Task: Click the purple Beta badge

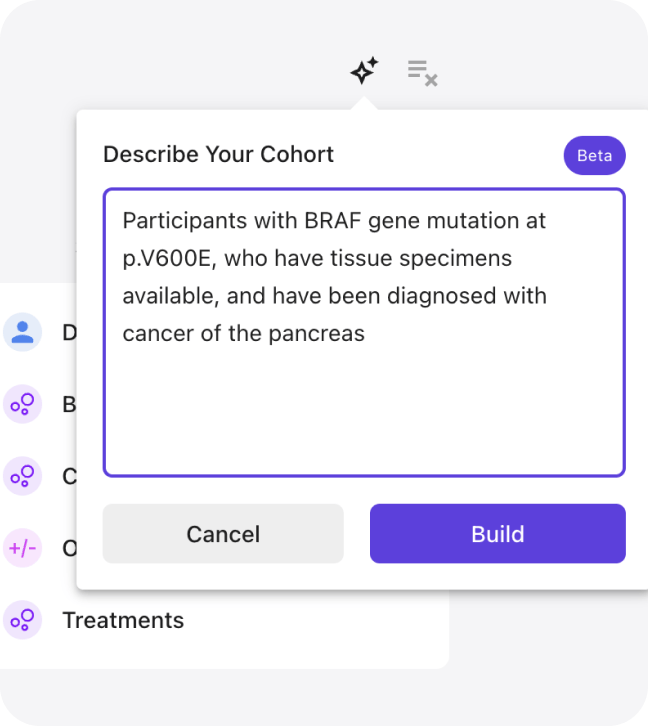Action: click(x=594, y=156)
